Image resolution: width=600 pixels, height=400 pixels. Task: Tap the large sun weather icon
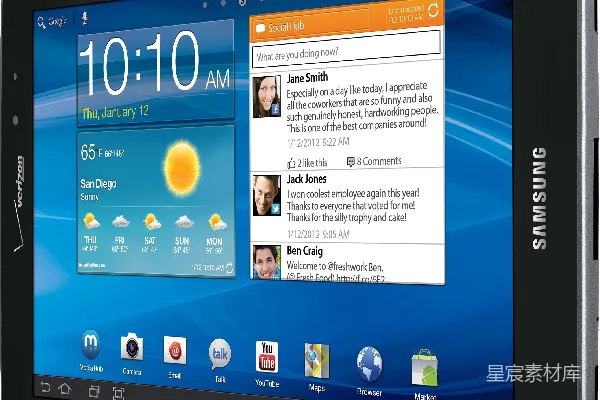pos(182,168)
